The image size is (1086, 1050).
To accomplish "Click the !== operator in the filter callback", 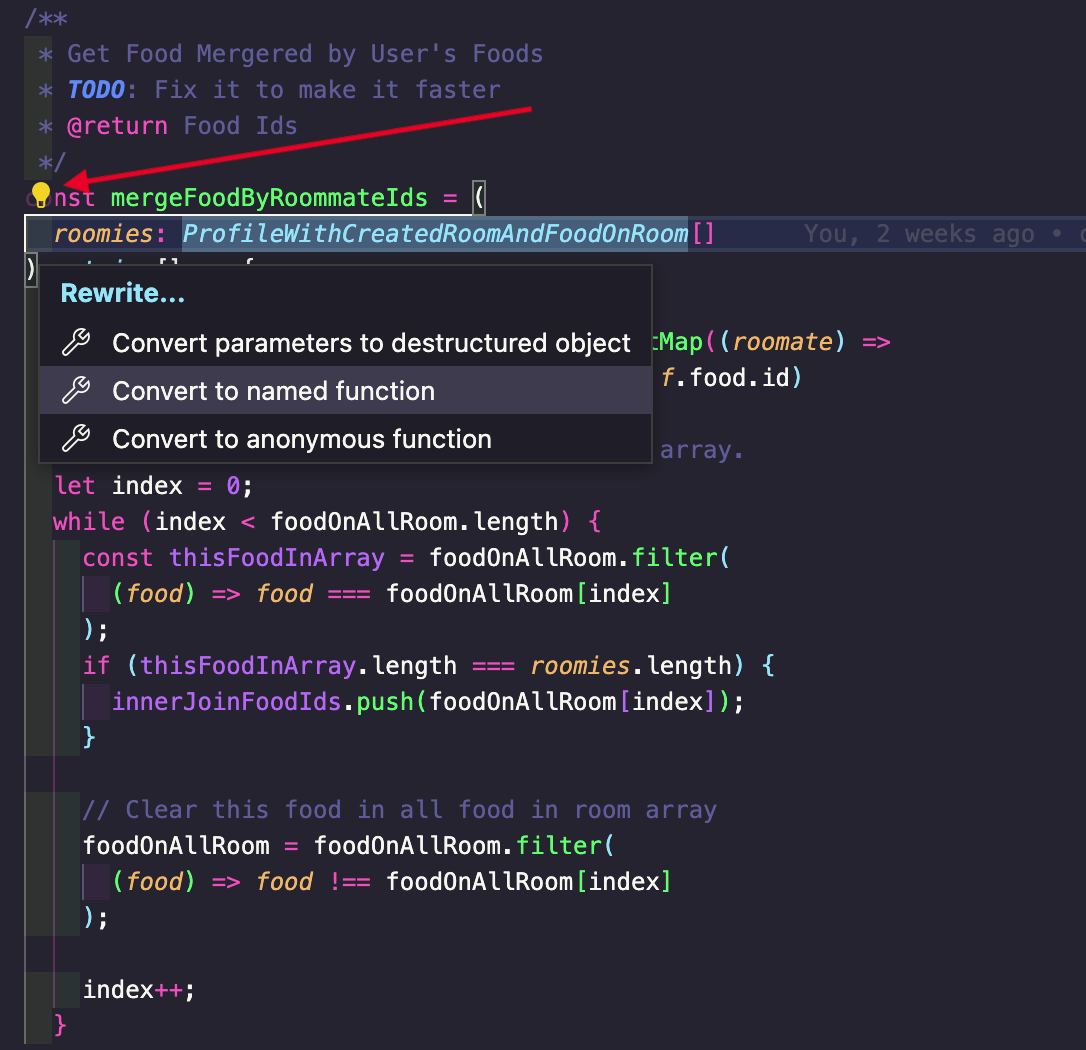I will pyautogui.click(x=350, y=882).
